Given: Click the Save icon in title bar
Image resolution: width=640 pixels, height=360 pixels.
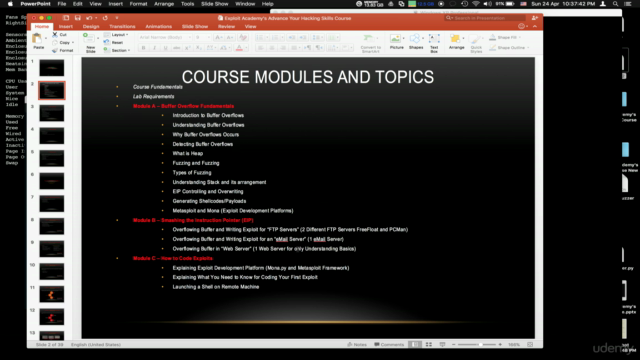Looking at the screenshot, I should tap(78, 18).
